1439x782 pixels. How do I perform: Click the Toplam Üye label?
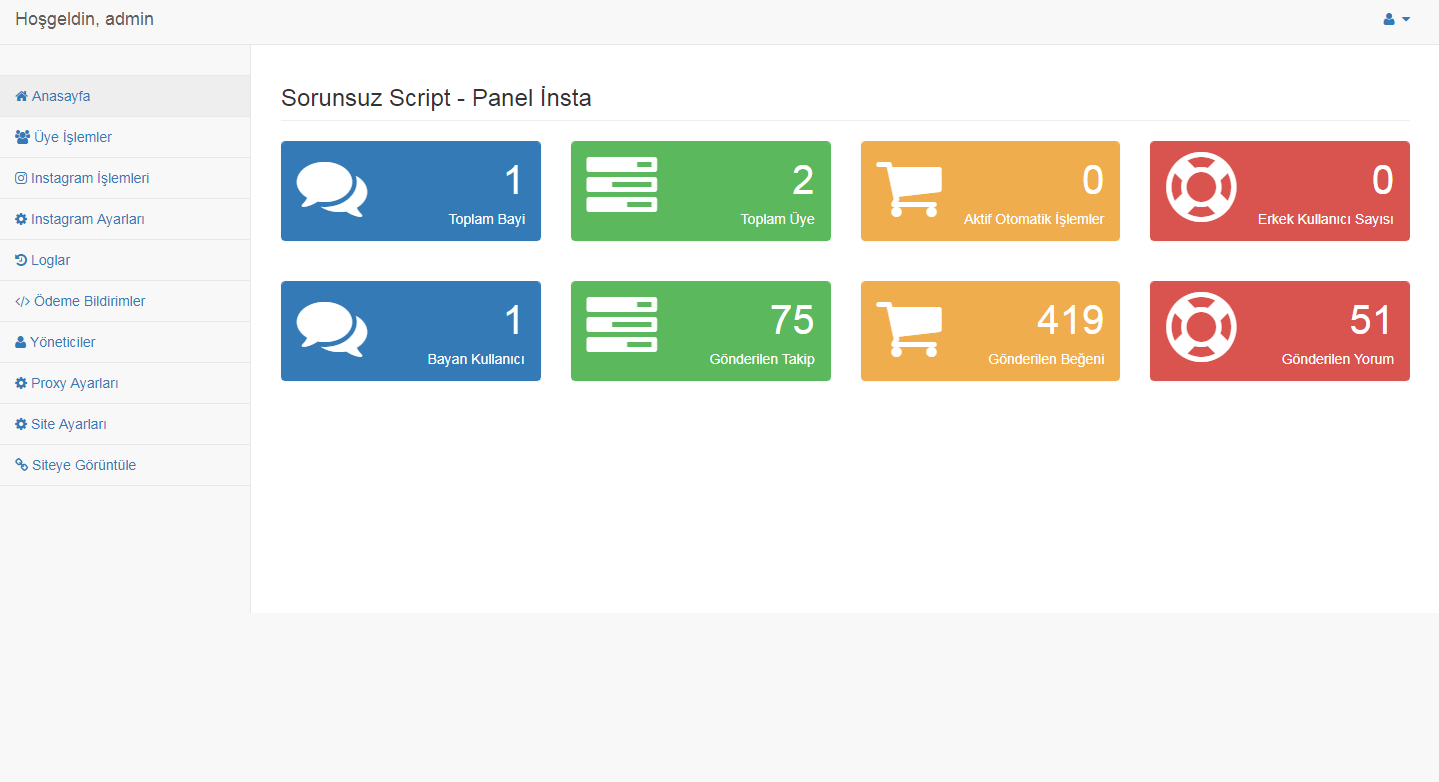[778, 219]
